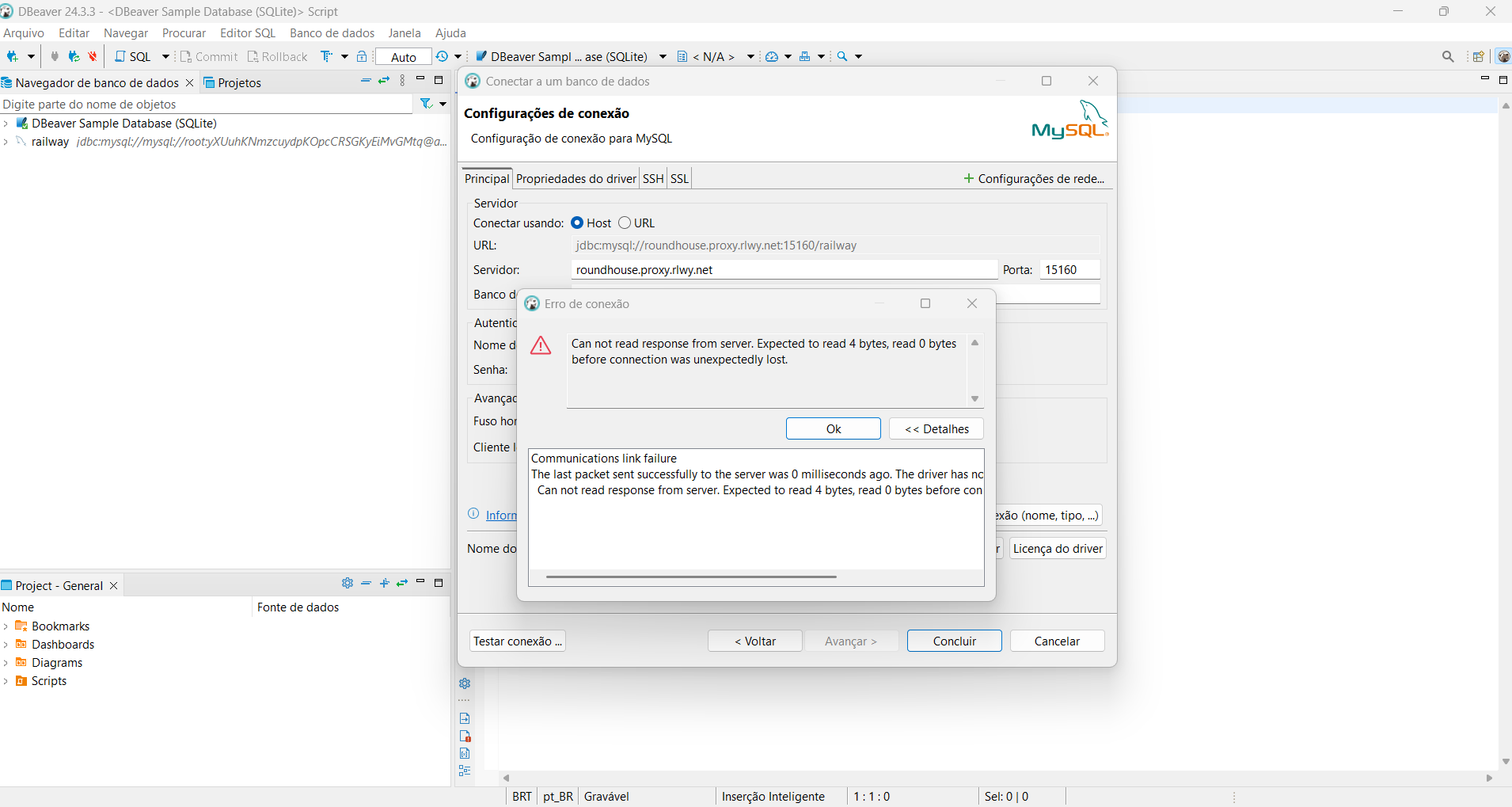Click the active schema N/A selector icon
Image resolution: width=1512 pixels, height=807 pixels.
(x=682, y=56)
